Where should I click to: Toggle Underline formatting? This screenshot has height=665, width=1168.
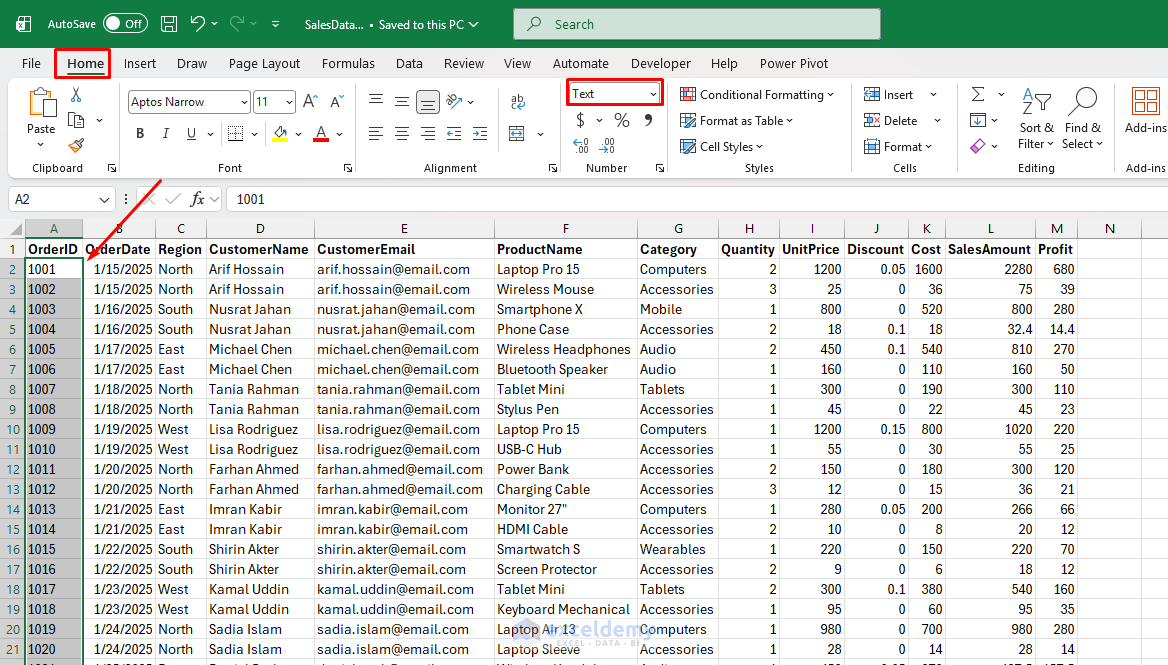pos(191,133)
